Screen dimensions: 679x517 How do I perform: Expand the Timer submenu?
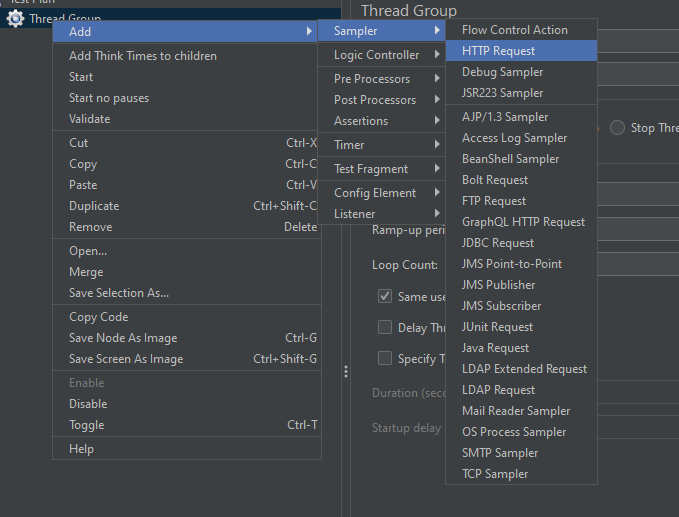382,145
